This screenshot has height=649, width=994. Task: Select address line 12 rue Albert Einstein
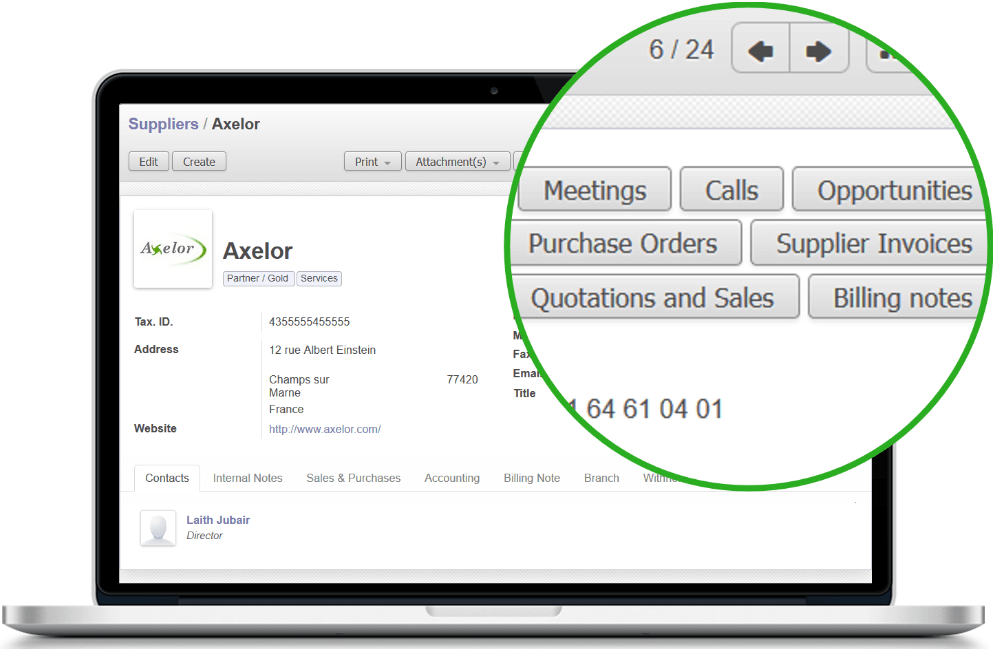322,350
